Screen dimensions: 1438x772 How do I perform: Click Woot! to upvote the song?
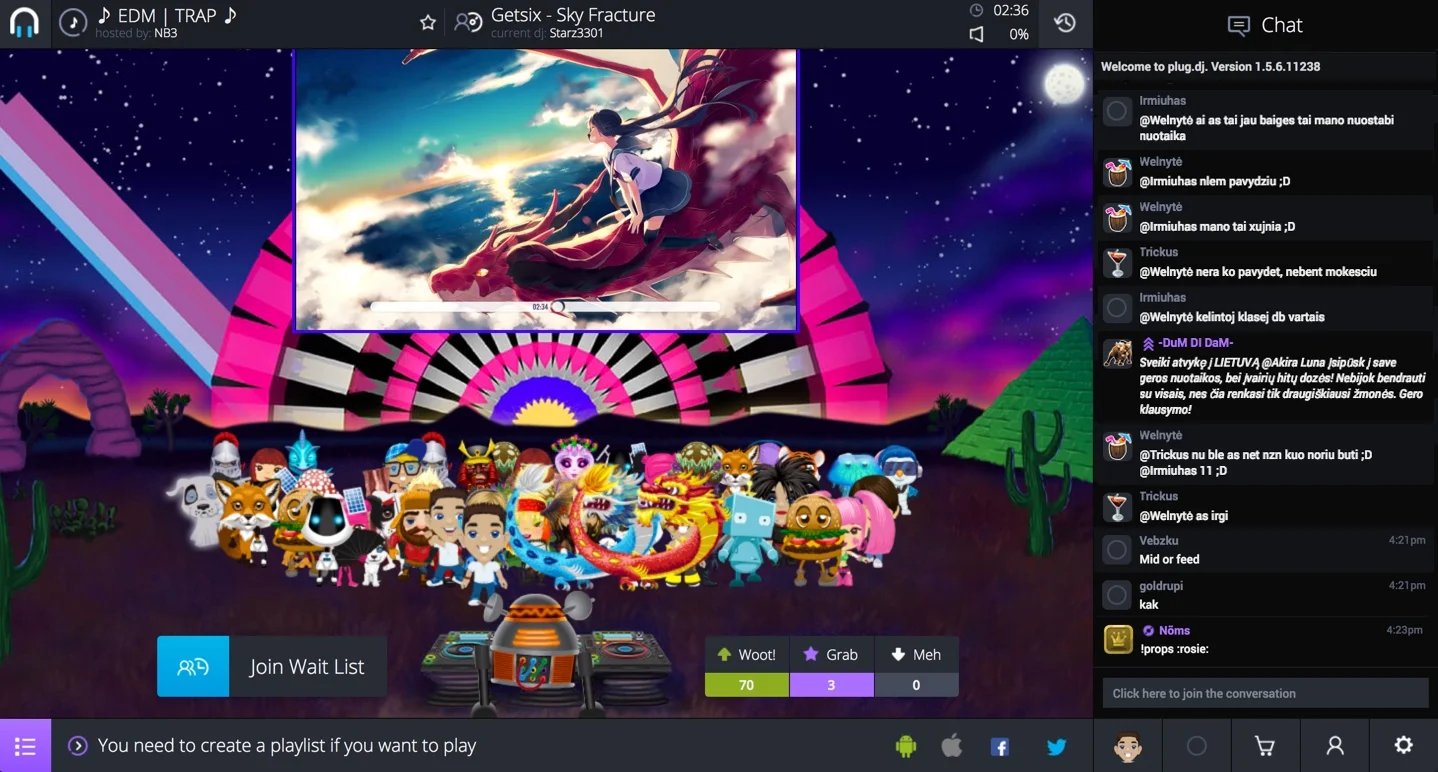tap(747, 654)
